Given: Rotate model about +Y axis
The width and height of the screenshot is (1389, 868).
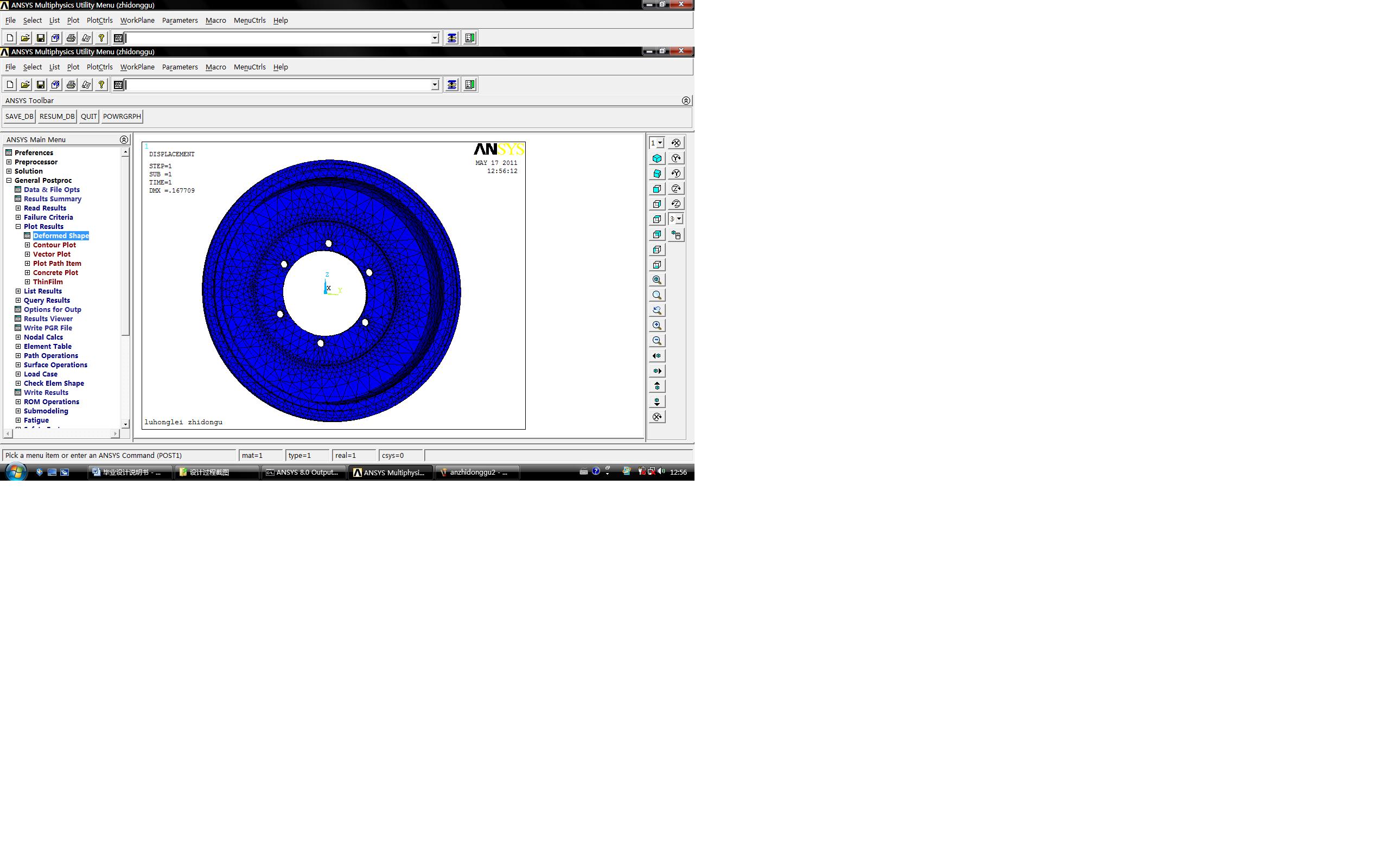Looking at the screenshot, I should (x=676, y=158).
